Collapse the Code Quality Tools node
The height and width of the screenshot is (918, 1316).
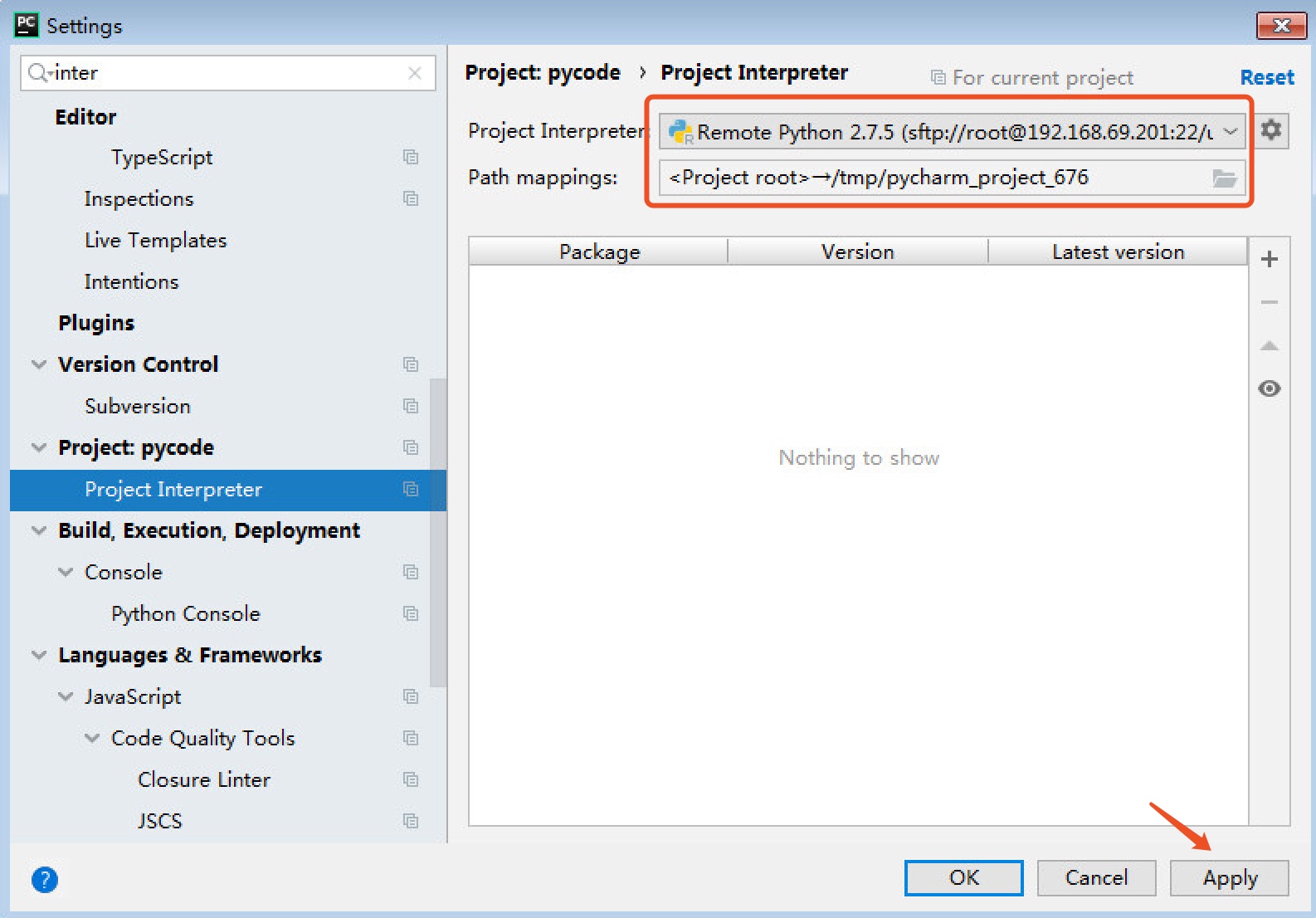click(92, 738)
